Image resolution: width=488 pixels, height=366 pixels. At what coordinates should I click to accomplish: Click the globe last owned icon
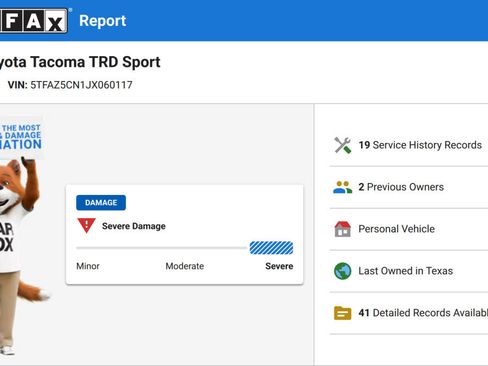343,271
